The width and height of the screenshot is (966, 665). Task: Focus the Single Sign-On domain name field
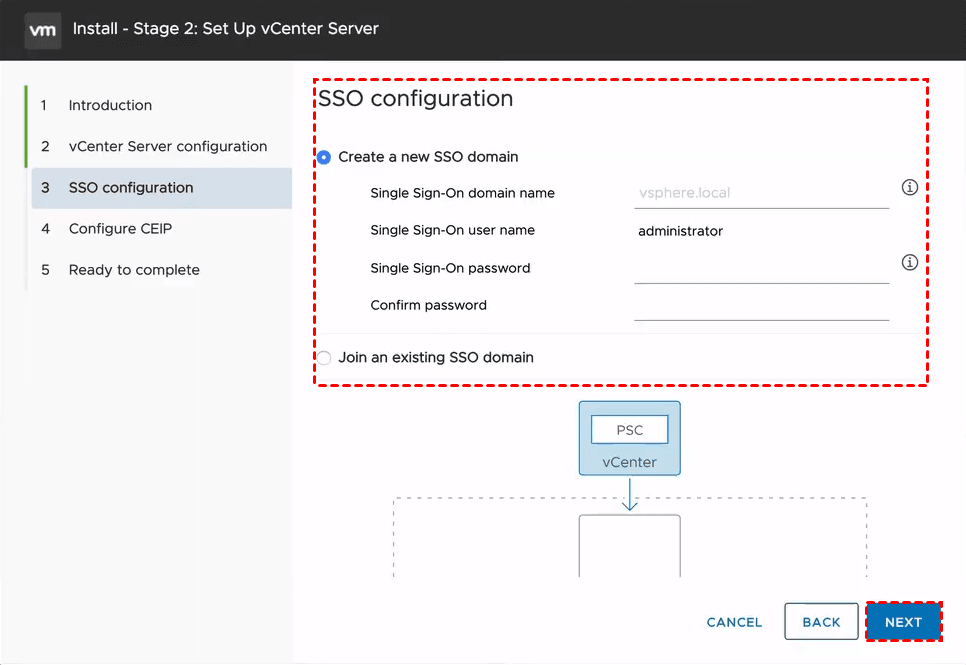760,193
